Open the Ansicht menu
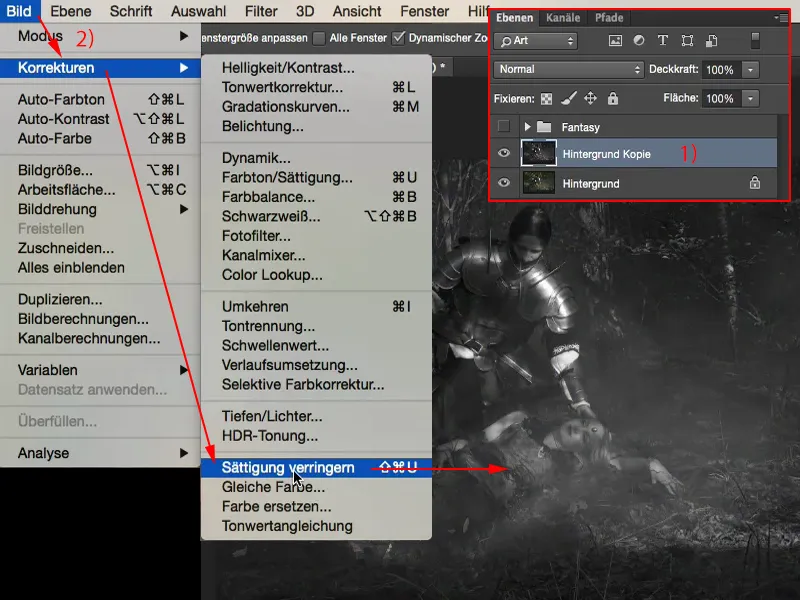The height and width of the screenshot is (600, 800). coord(357,11)
